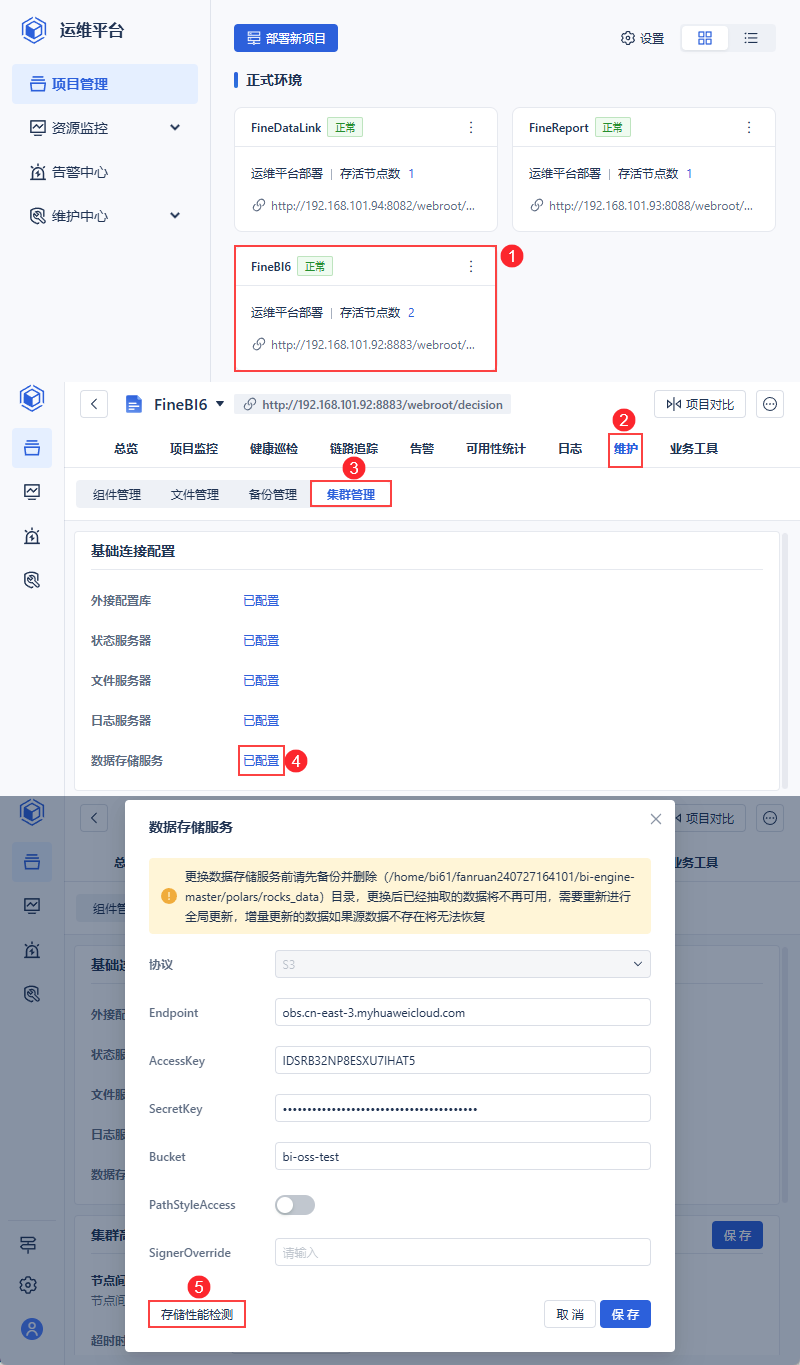Open more options circle beside 项目对比
This screenshot has height=1365, width=800.
[x=770, y=404]
